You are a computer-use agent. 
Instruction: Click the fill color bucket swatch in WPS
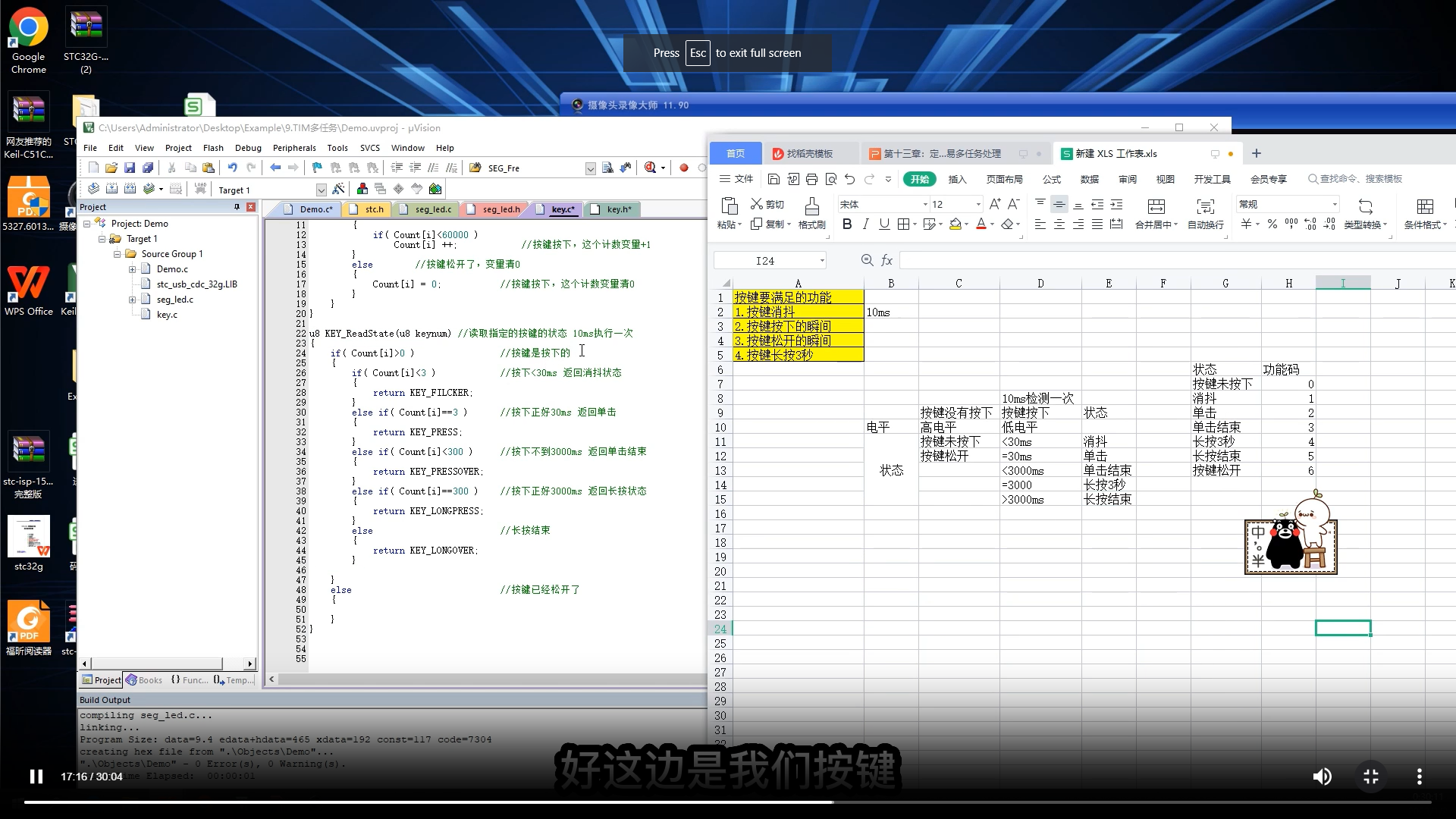point(955,224)
